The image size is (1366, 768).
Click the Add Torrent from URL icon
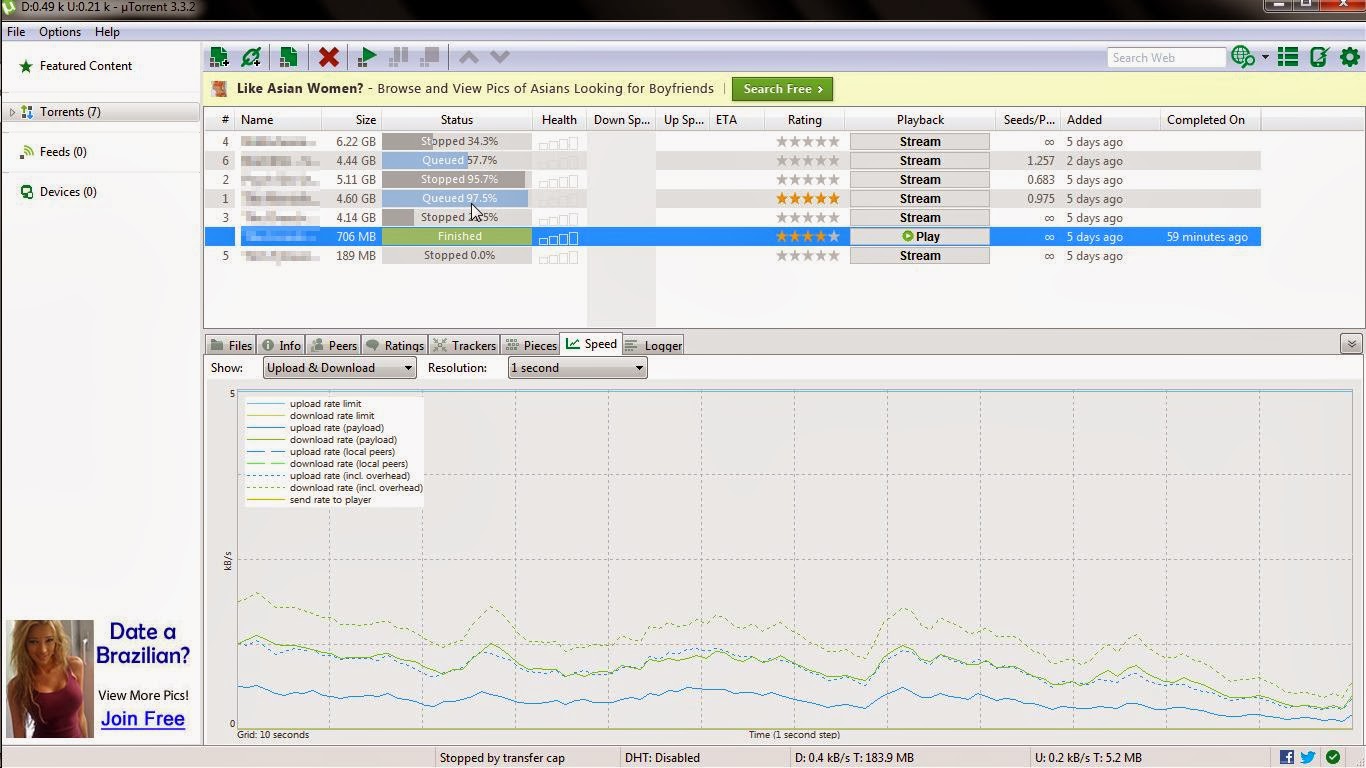click(251, 57)
